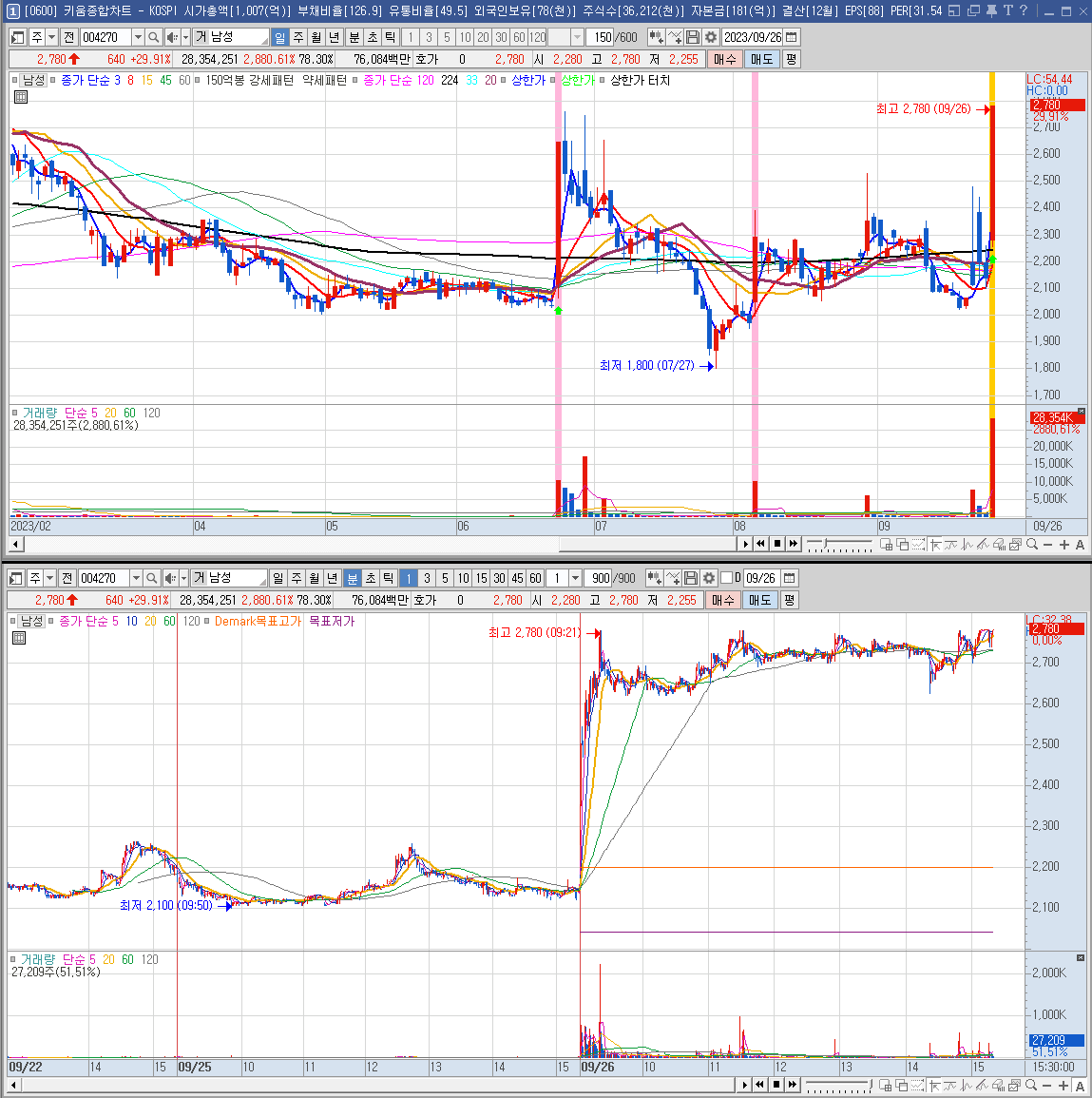
Task: Click the candlestick-plus icon in the upper chart toolbar
Action: tap(655, 37)
